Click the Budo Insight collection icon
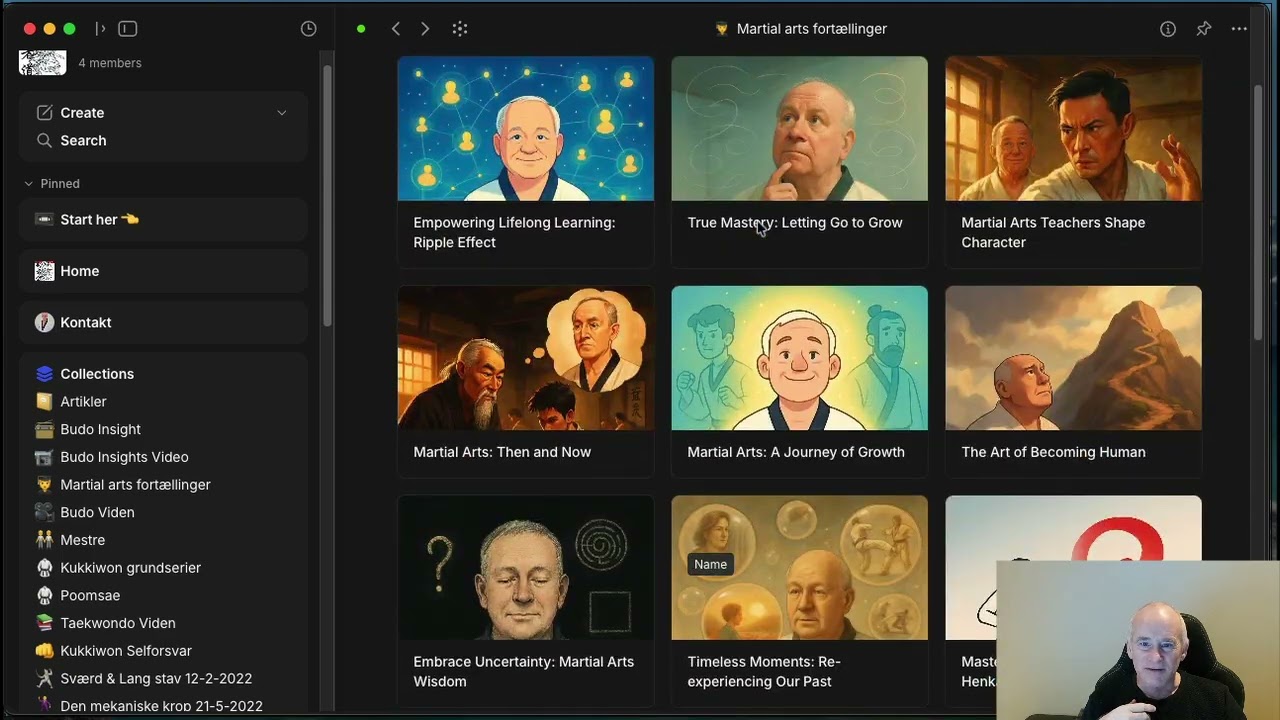This screenshot has height=720, width=1280. (44, 429)
